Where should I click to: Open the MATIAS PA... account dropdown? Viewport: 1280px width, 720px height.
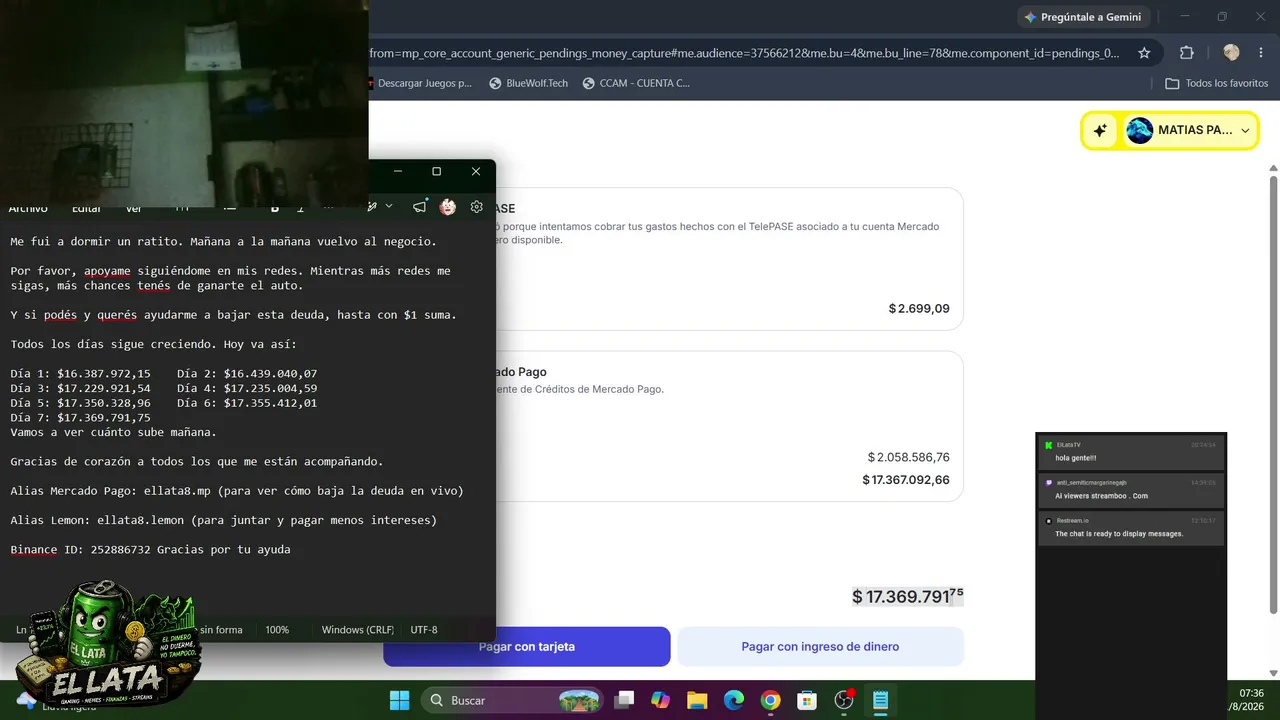coord(1189,130)
